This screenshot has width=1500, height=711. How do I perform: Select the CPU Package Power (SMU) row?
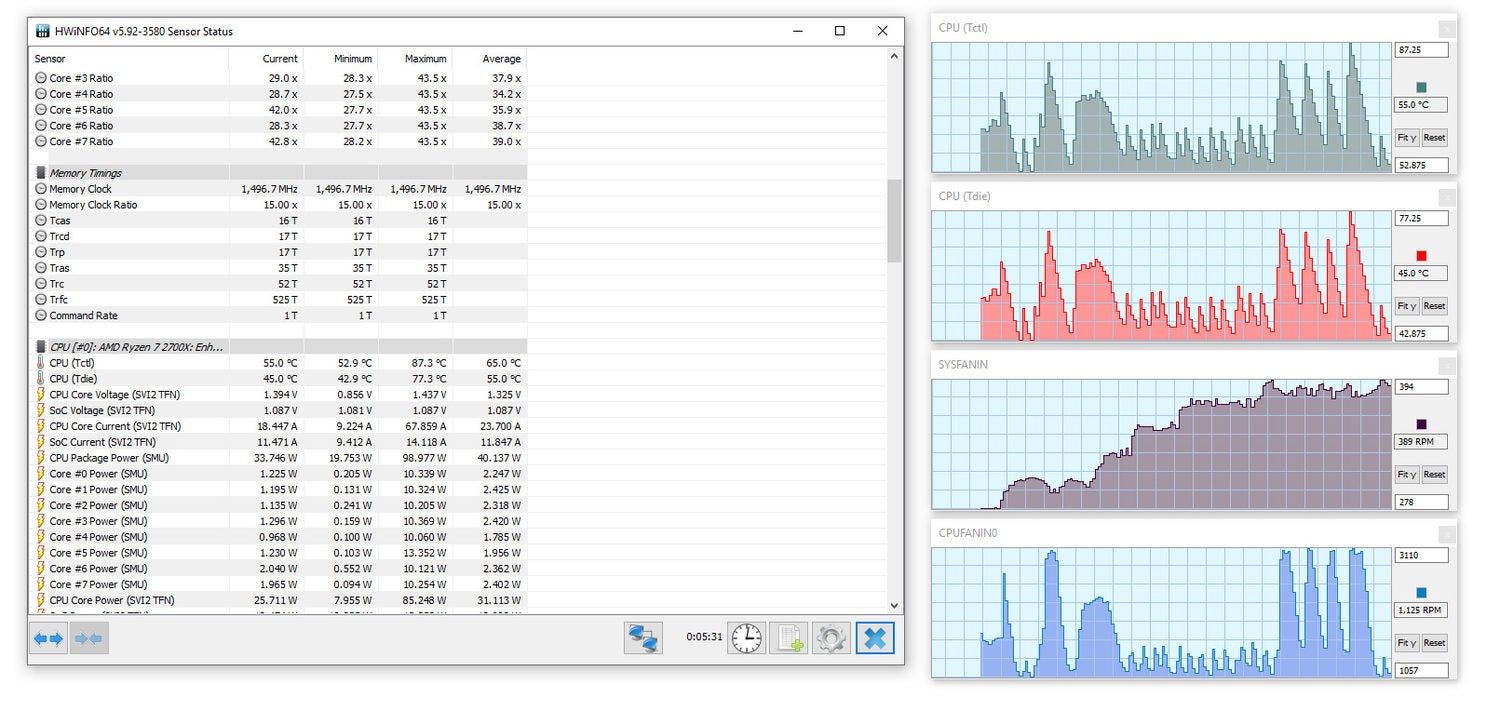coord(130,458)
